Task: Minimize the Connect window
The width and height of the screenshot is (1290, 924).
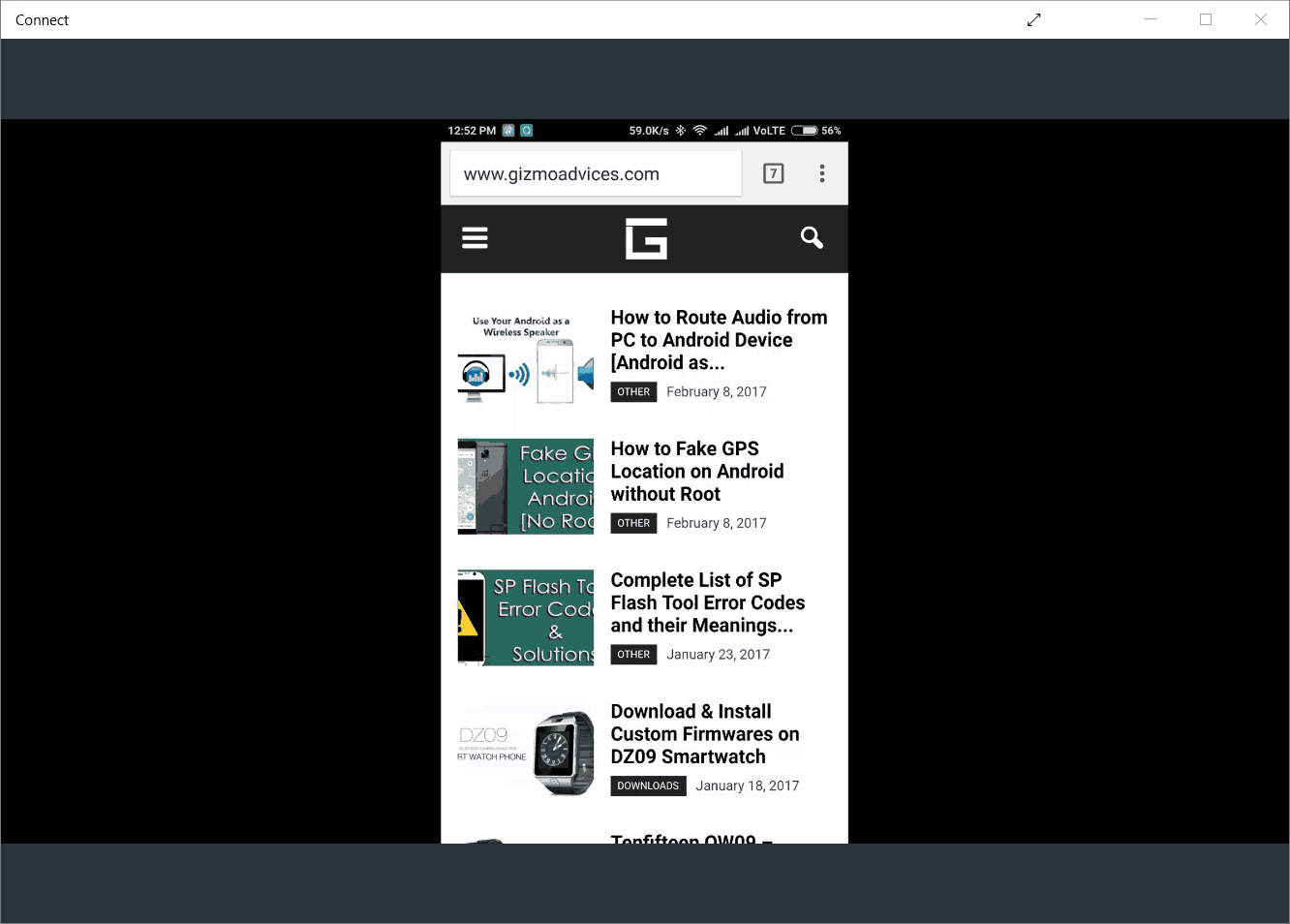Action: click(x=1151, y=19)
